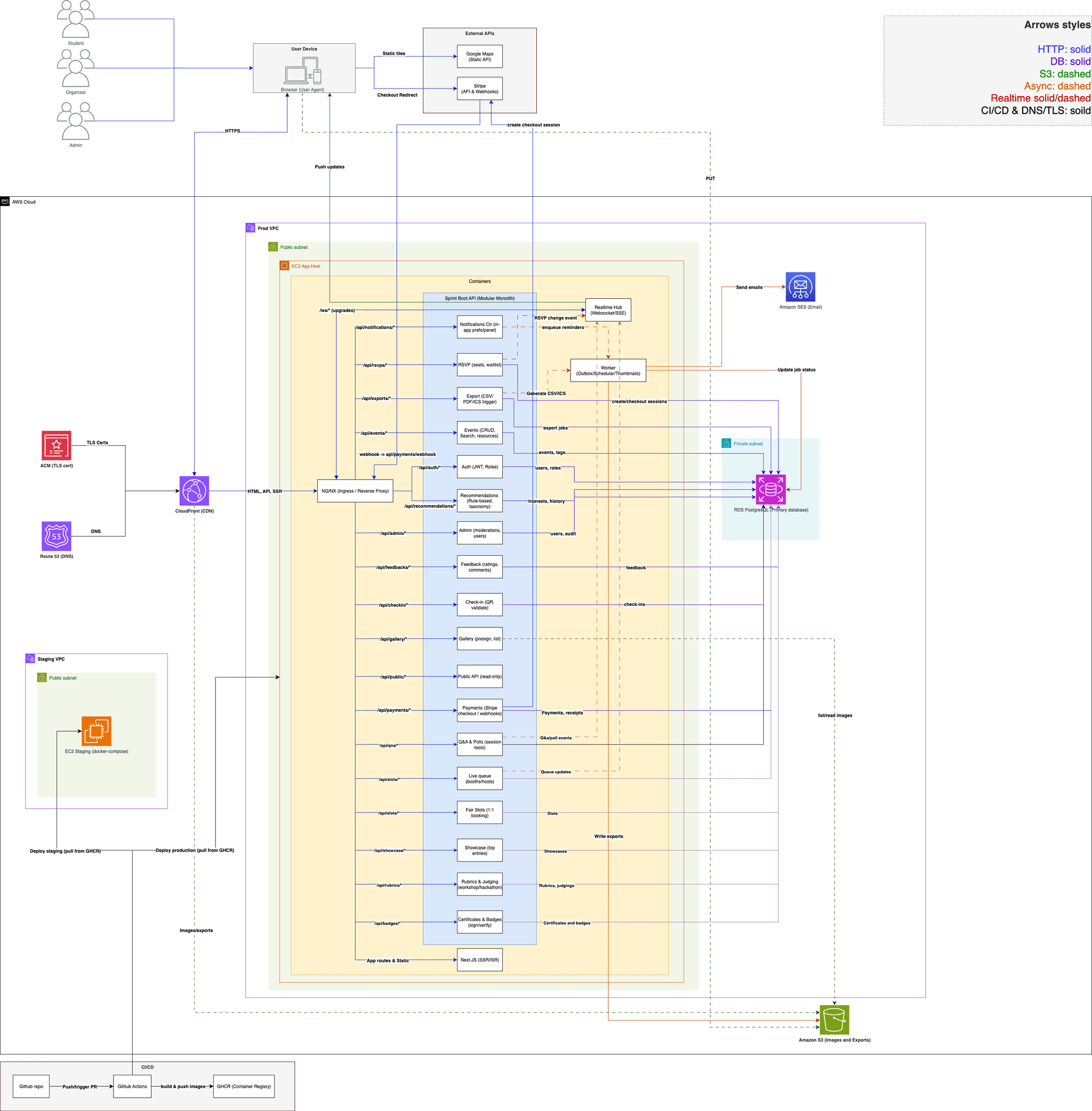Select the EC2 App Host orange icon
Viewport: 1092px width, 1111px height.
coord(285,266)
